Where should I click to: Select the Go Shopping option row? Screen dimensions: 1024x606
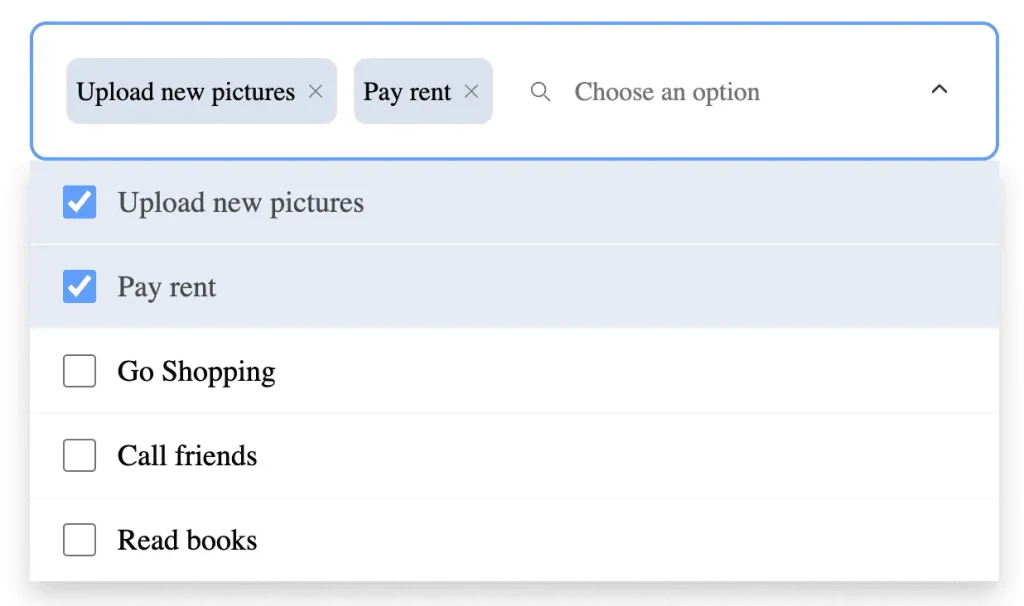tap(400, 371)
